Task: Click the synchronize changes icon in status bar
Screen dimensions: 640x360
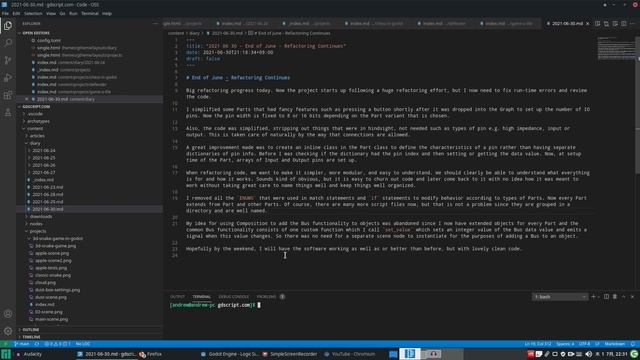Action: click(x=37, y=344)
